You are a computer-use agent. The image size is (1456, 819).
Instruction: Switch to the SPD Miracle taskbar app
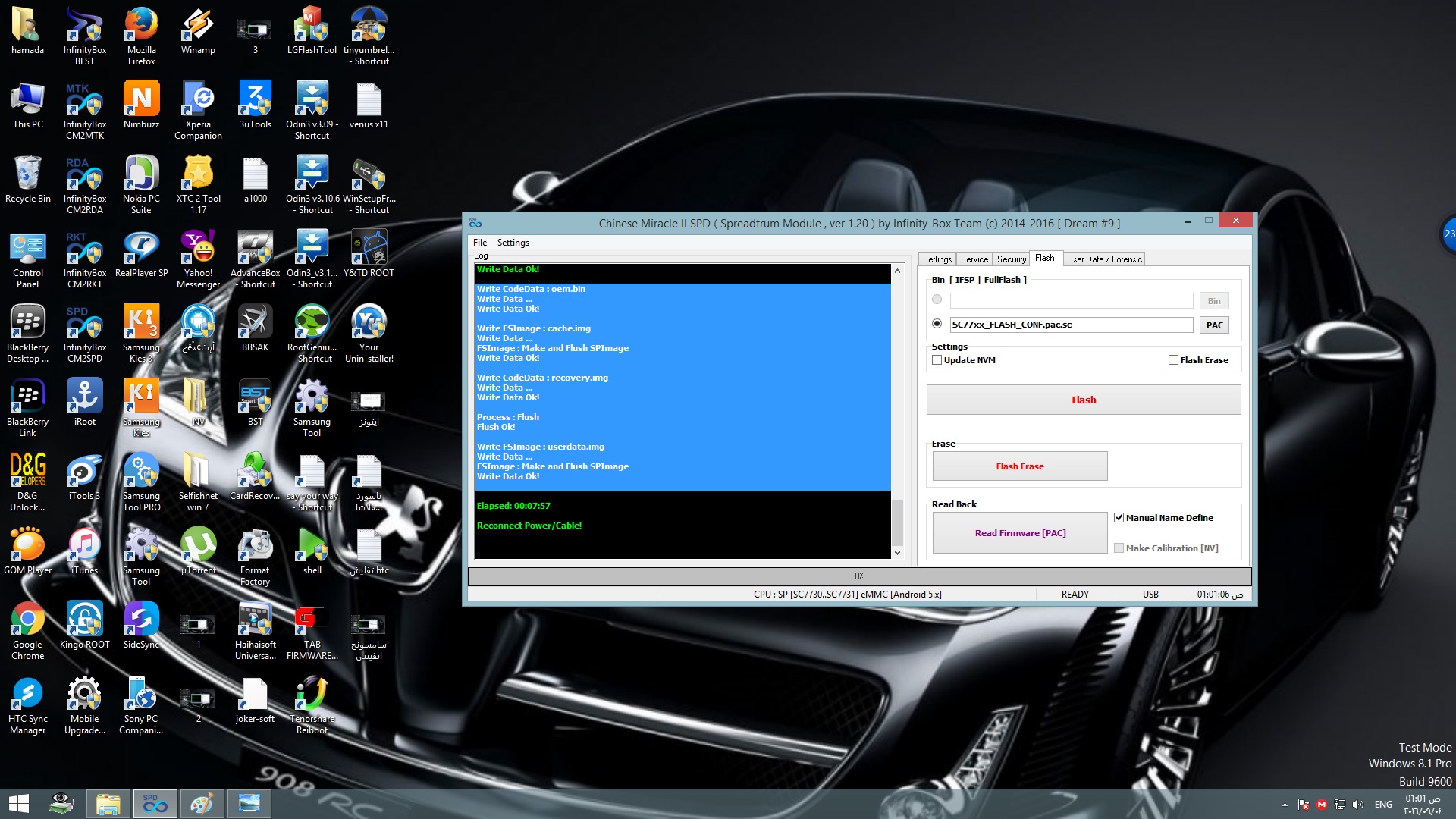tap(155, 804)
